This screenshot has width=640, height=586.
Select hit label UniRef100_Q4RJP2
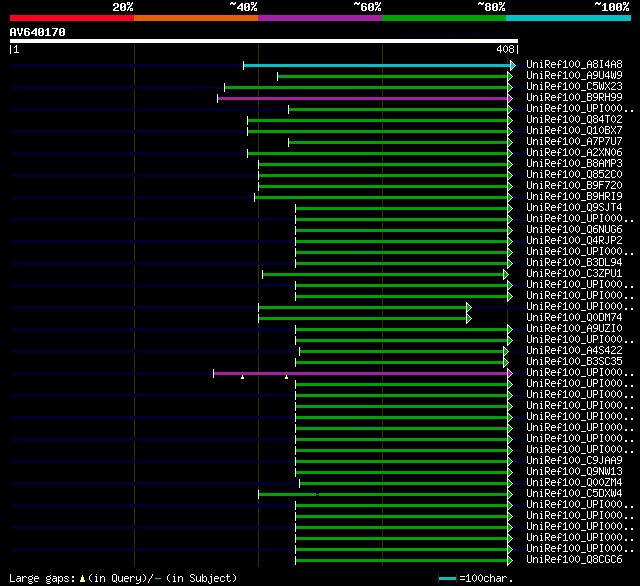[x=574, y=241]
